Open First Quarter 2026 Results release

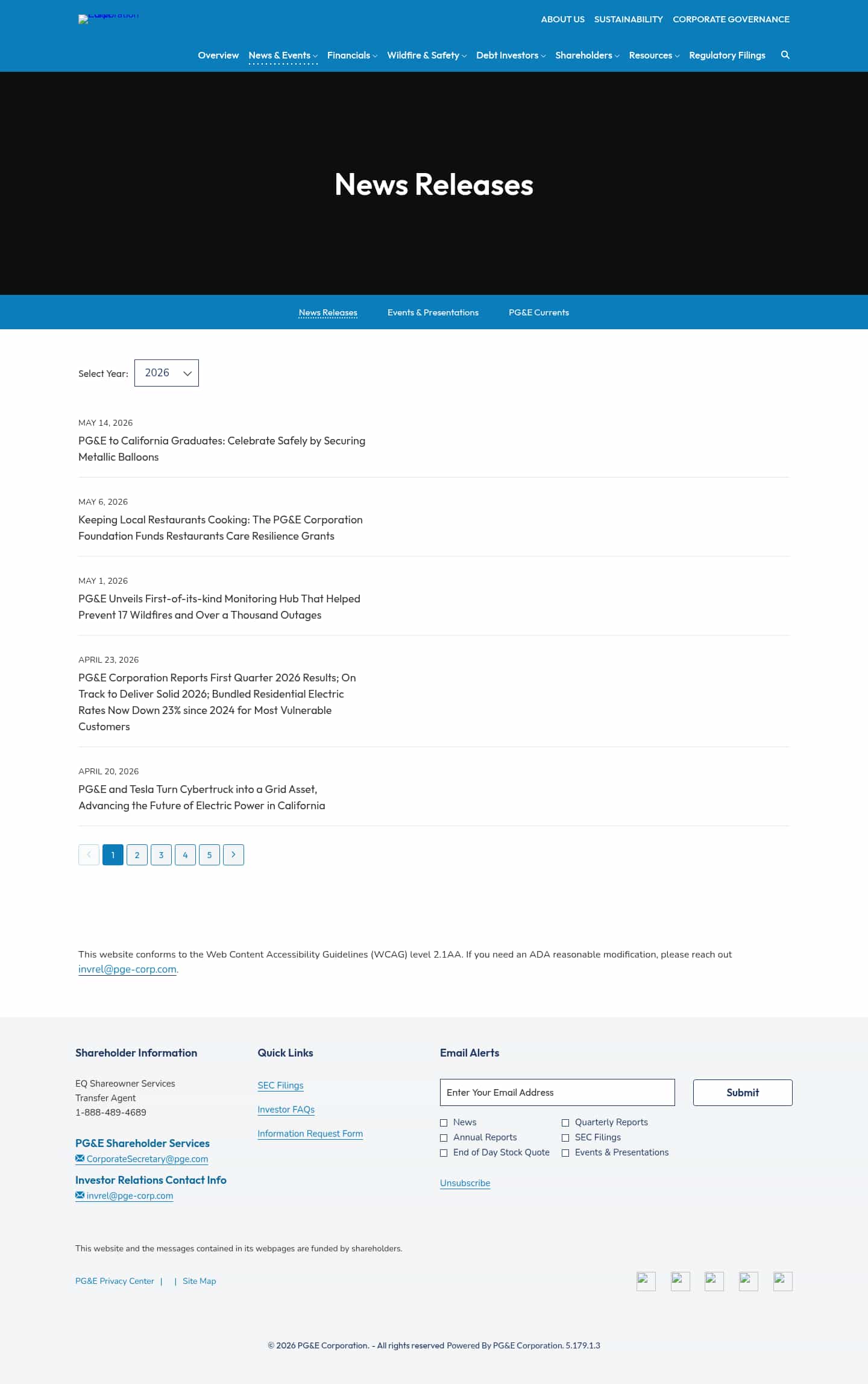point(217,702)
